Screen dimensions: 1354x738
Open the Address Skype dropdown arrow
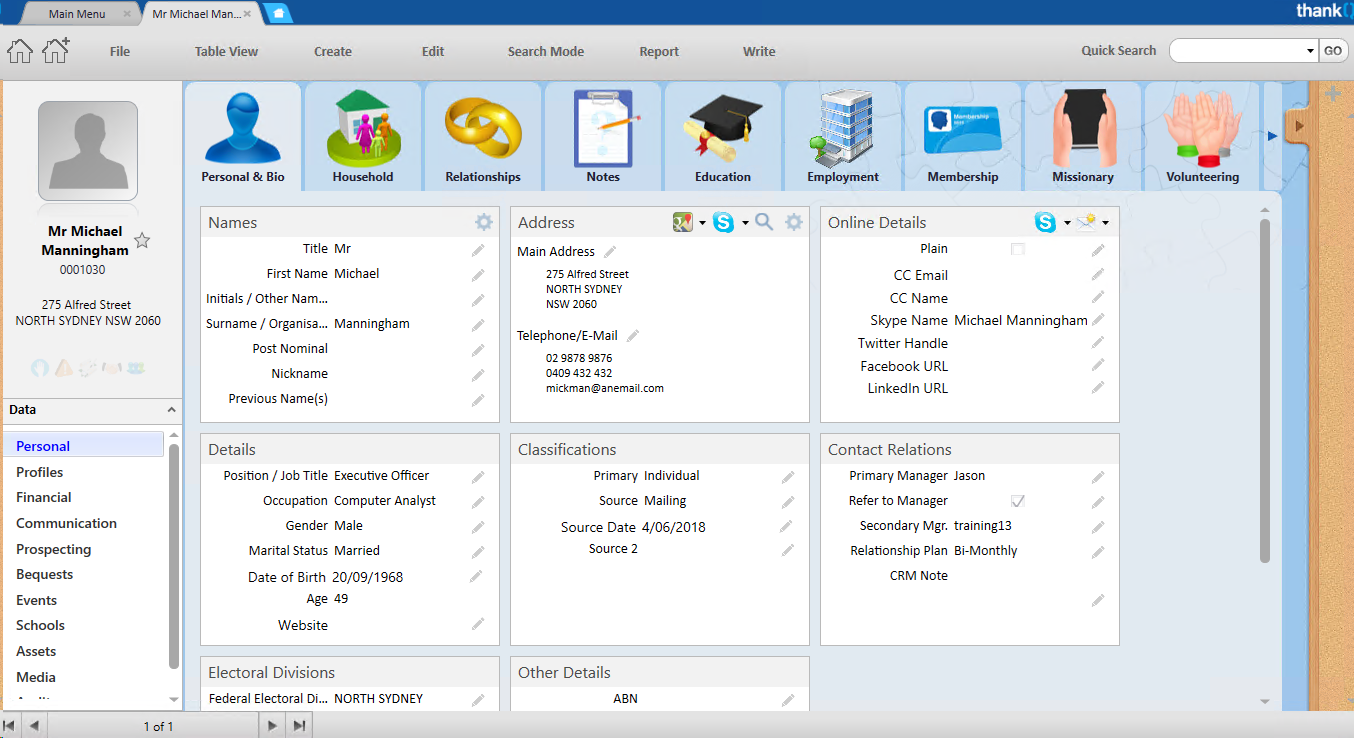(745, 223)
